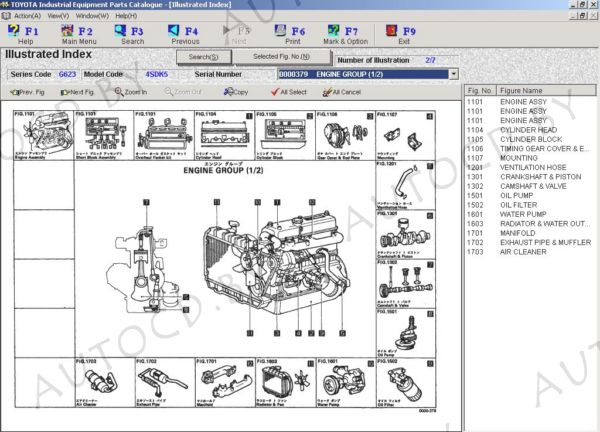The width and height of the screenshot is (600, 432).
Task: Select 1106 TIMING GEAR COVER row
Action: 530,149
